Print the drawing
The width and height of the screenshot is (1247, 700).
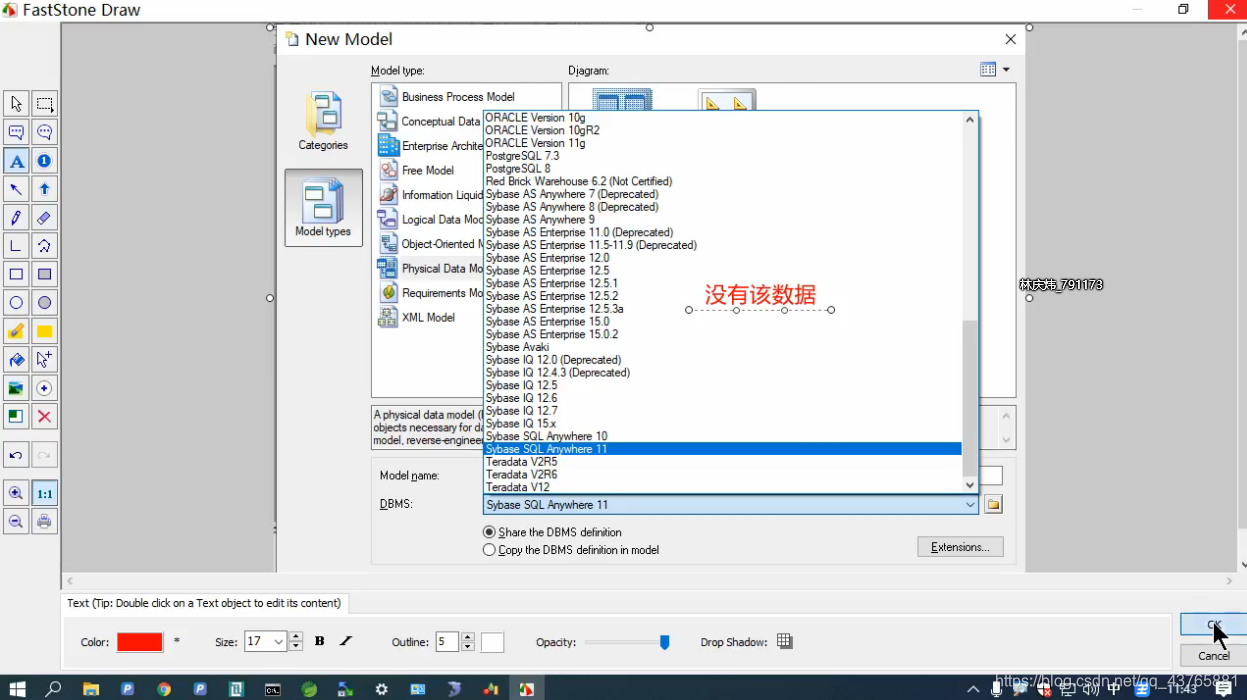pyautogui.click(x=44, y=521)
